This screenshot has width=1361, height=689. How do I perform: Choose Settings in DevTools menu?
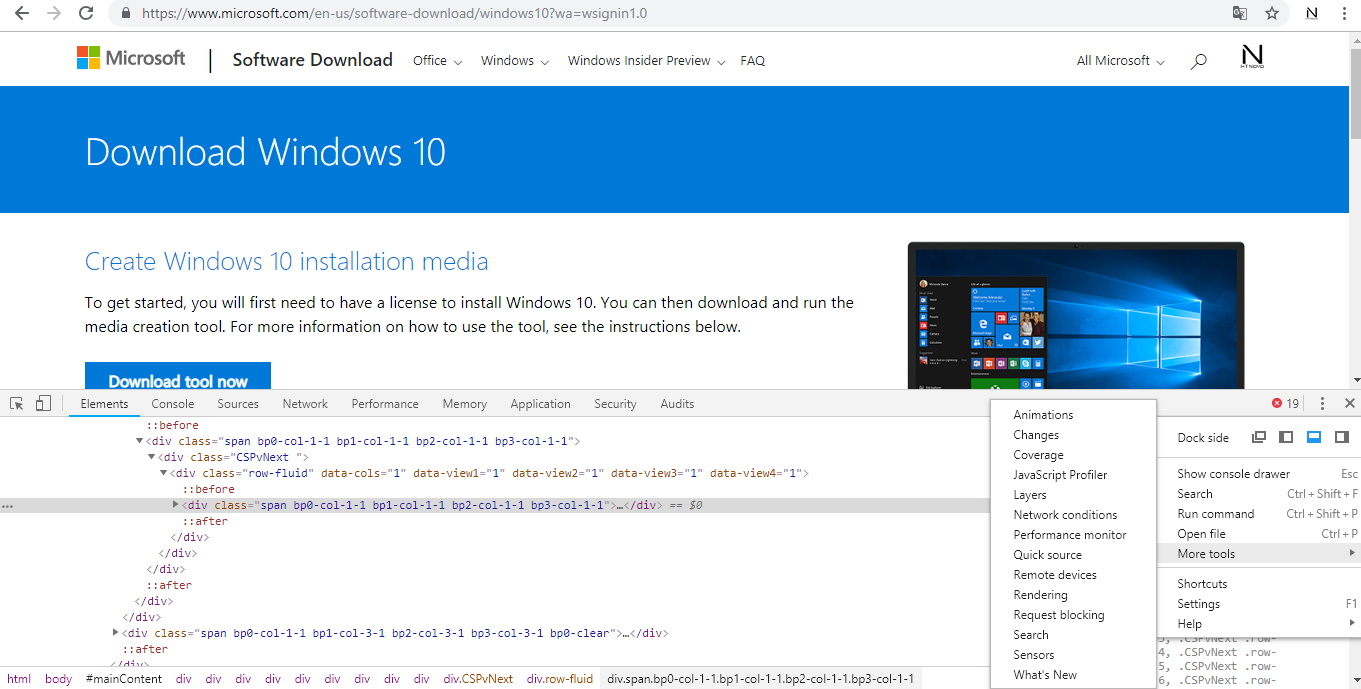(1259, 604)
